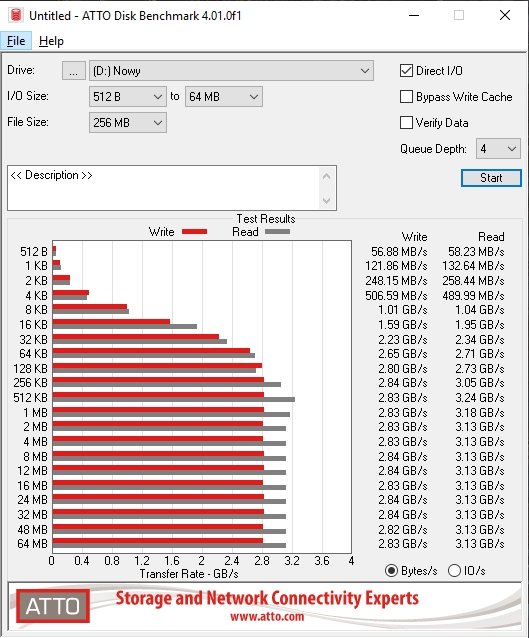Click the ATTO Disk Benchmark title bar icon
529x638 pixels.
coord(15,15)
